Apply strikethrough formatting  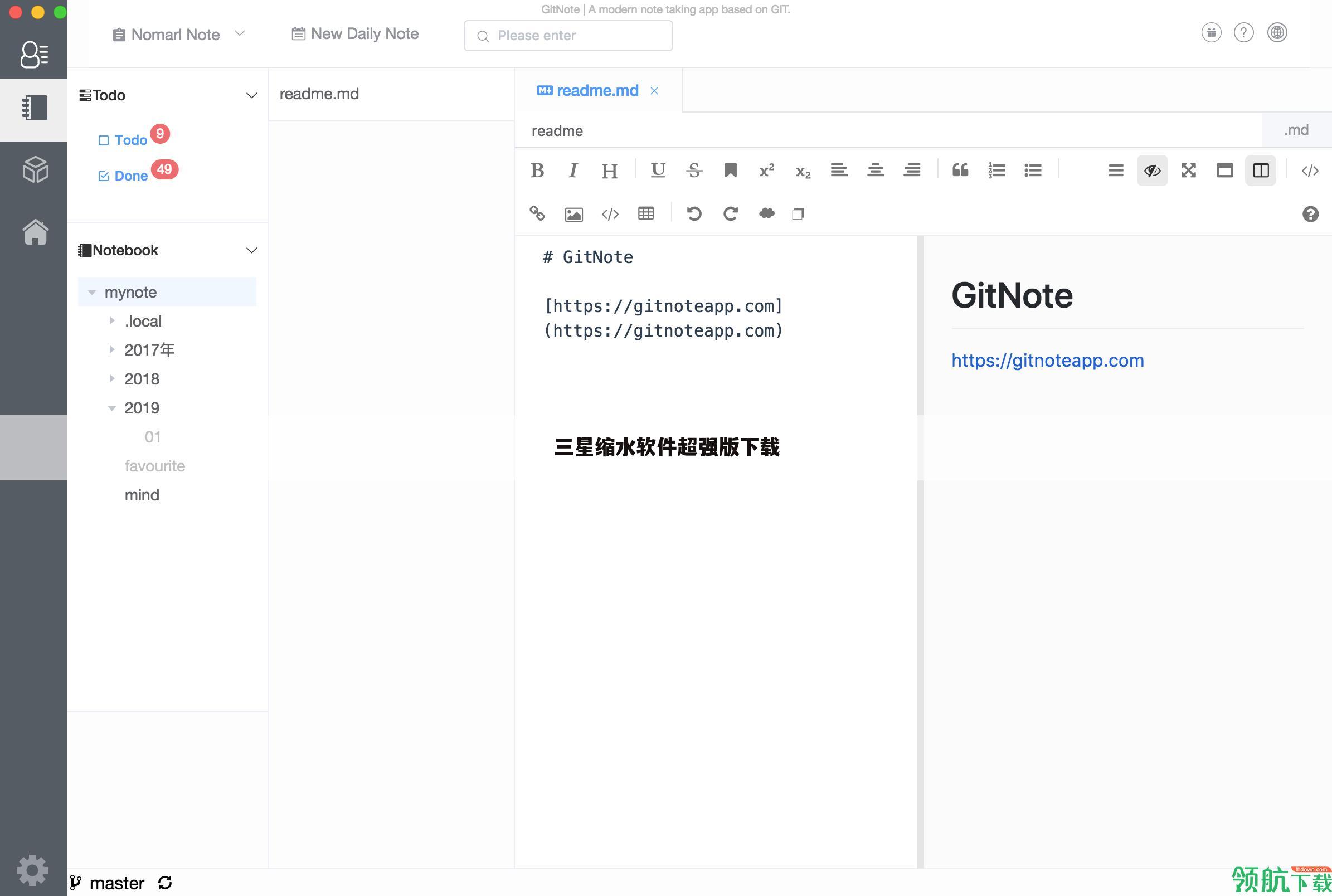pyautogui.click(x=694, y=171)
